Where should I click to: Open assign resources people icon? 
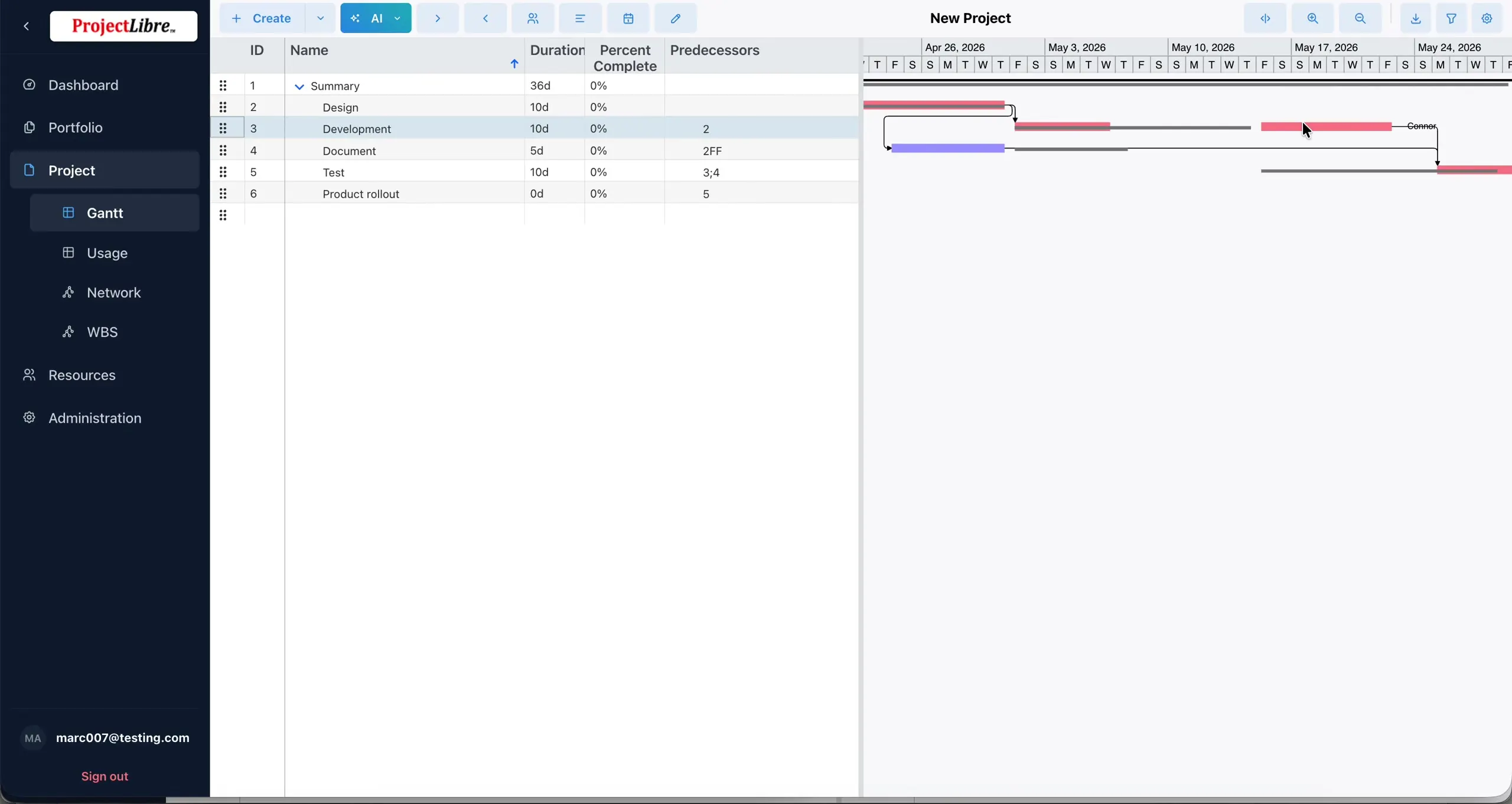coord(533,18)
